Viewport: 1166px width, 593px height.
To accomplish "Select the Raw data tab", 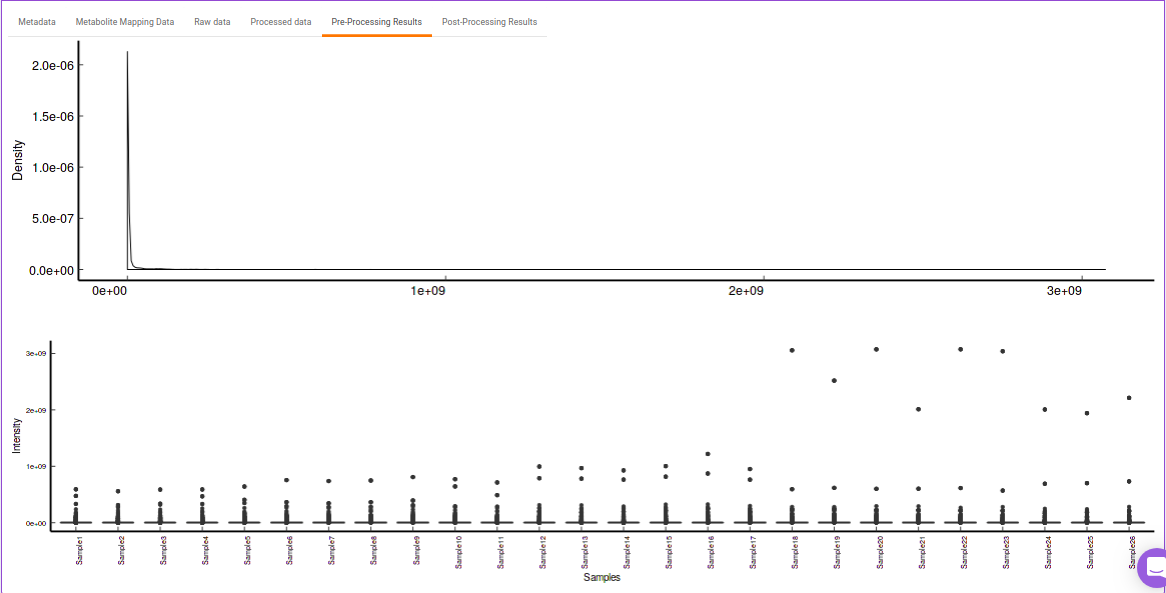I will click(x=212, y=22).
